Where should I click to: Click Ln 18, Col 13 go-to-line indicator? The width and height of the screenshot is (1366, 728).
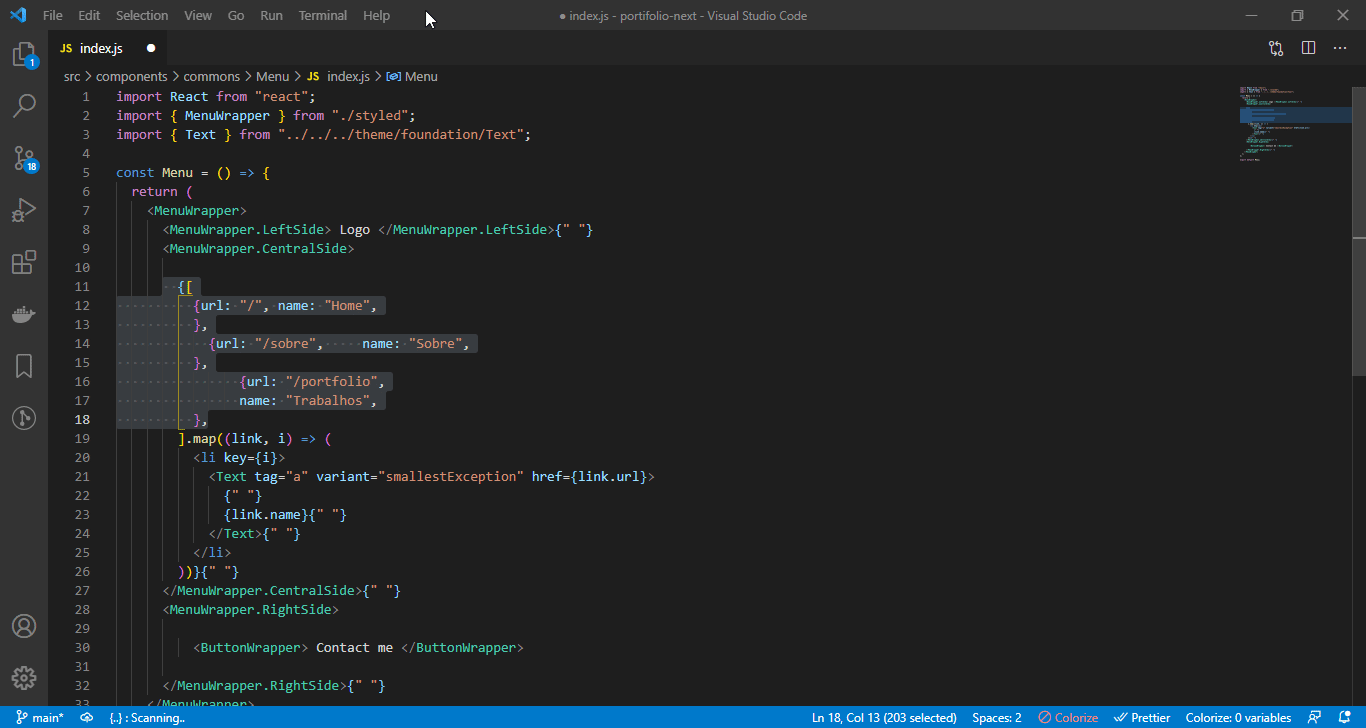point(884,717)
